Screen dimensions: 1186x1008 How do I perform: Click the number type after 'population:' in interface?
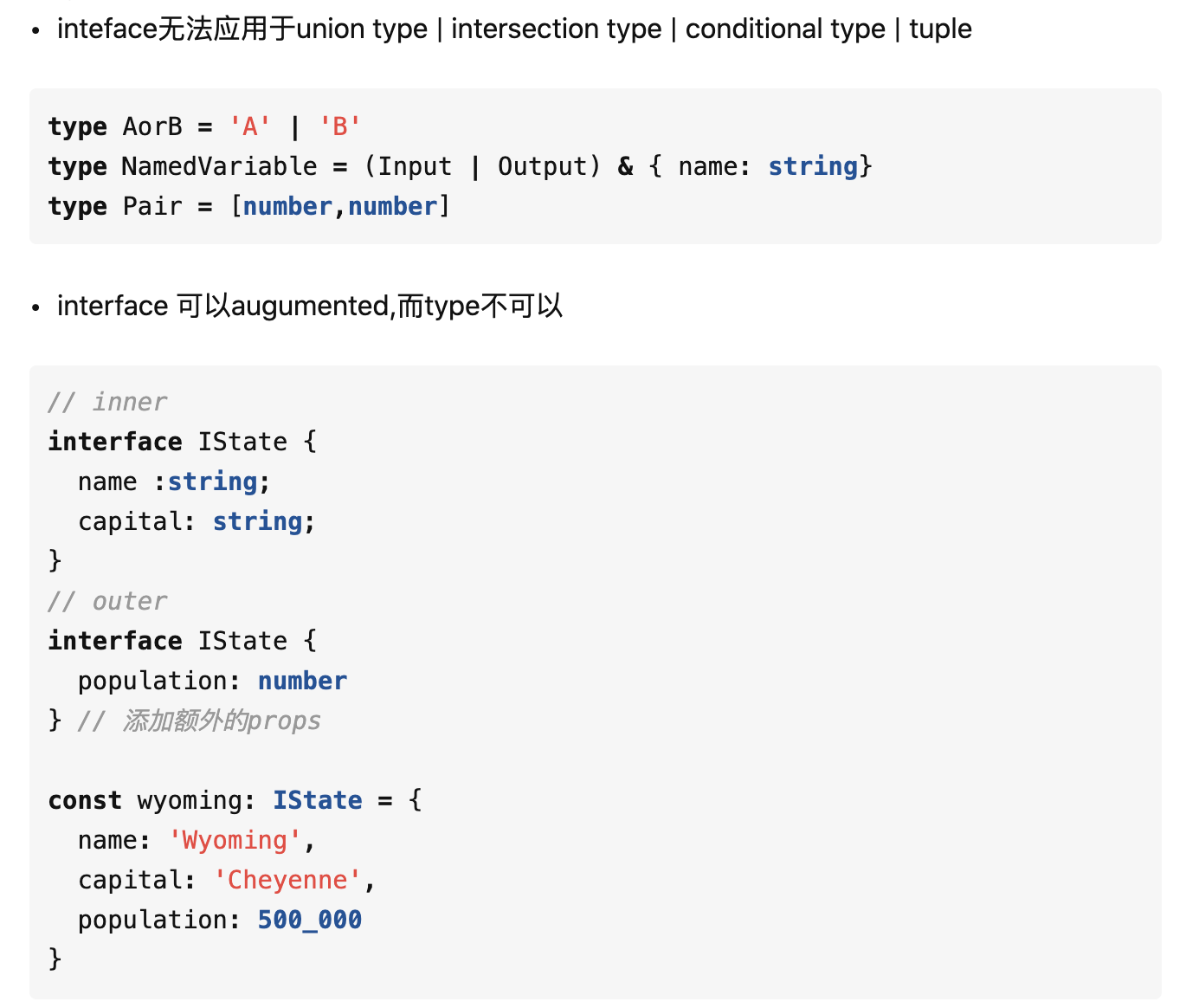coord(302,681)
